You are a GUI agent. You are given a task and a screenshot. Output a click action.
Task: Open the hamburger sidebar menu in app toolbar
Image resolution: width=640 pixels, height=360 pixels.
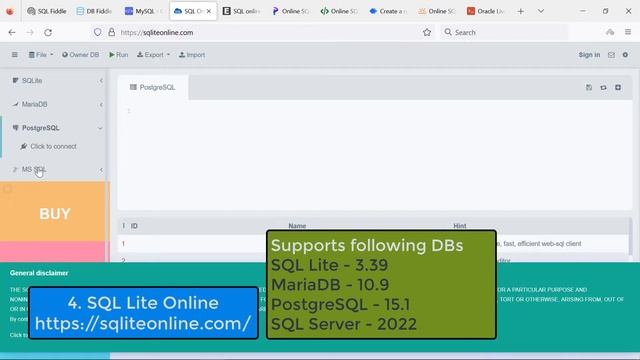(x=15, y=55)
